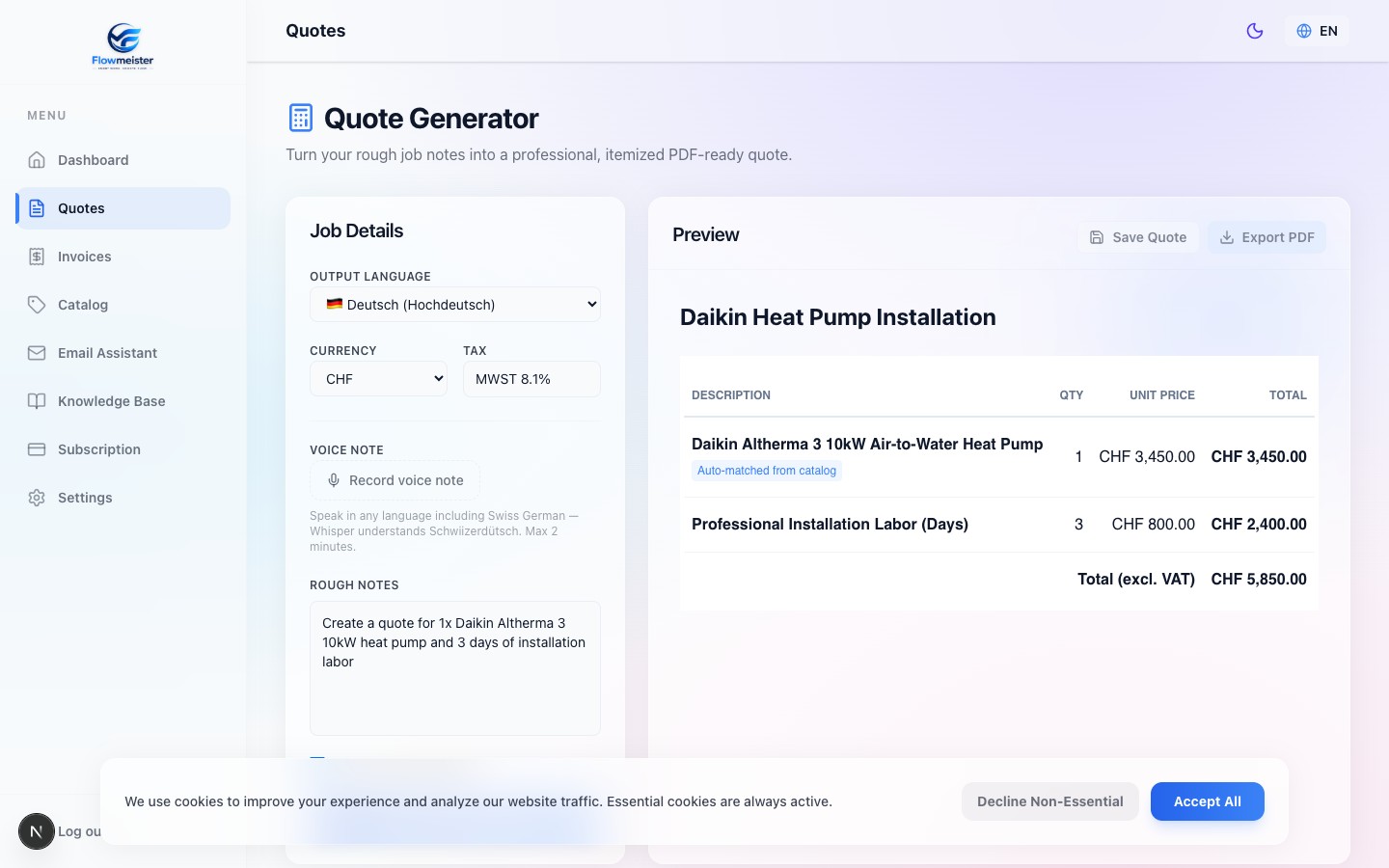Viewport: 1389px width, 868px height.
Task: Click the Invoices receipt icon
Action: pos(37,257)
